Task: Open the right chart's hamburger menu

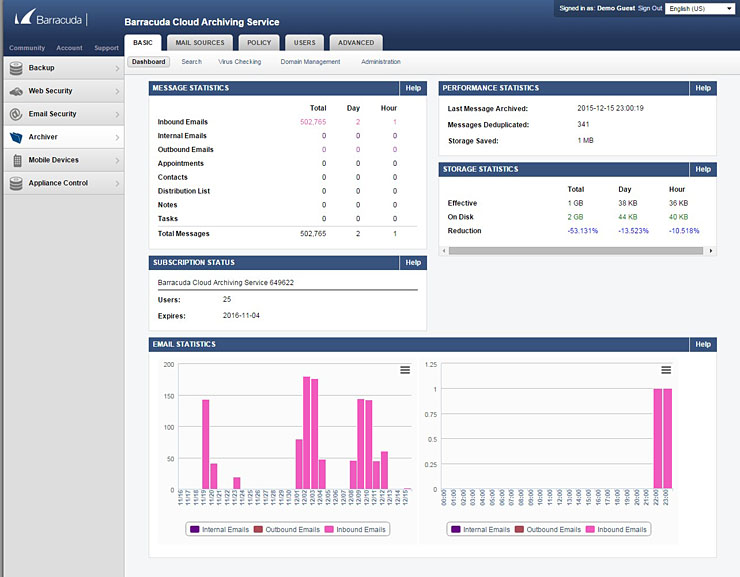Action: pyautogui.click(x=666, y=370)
